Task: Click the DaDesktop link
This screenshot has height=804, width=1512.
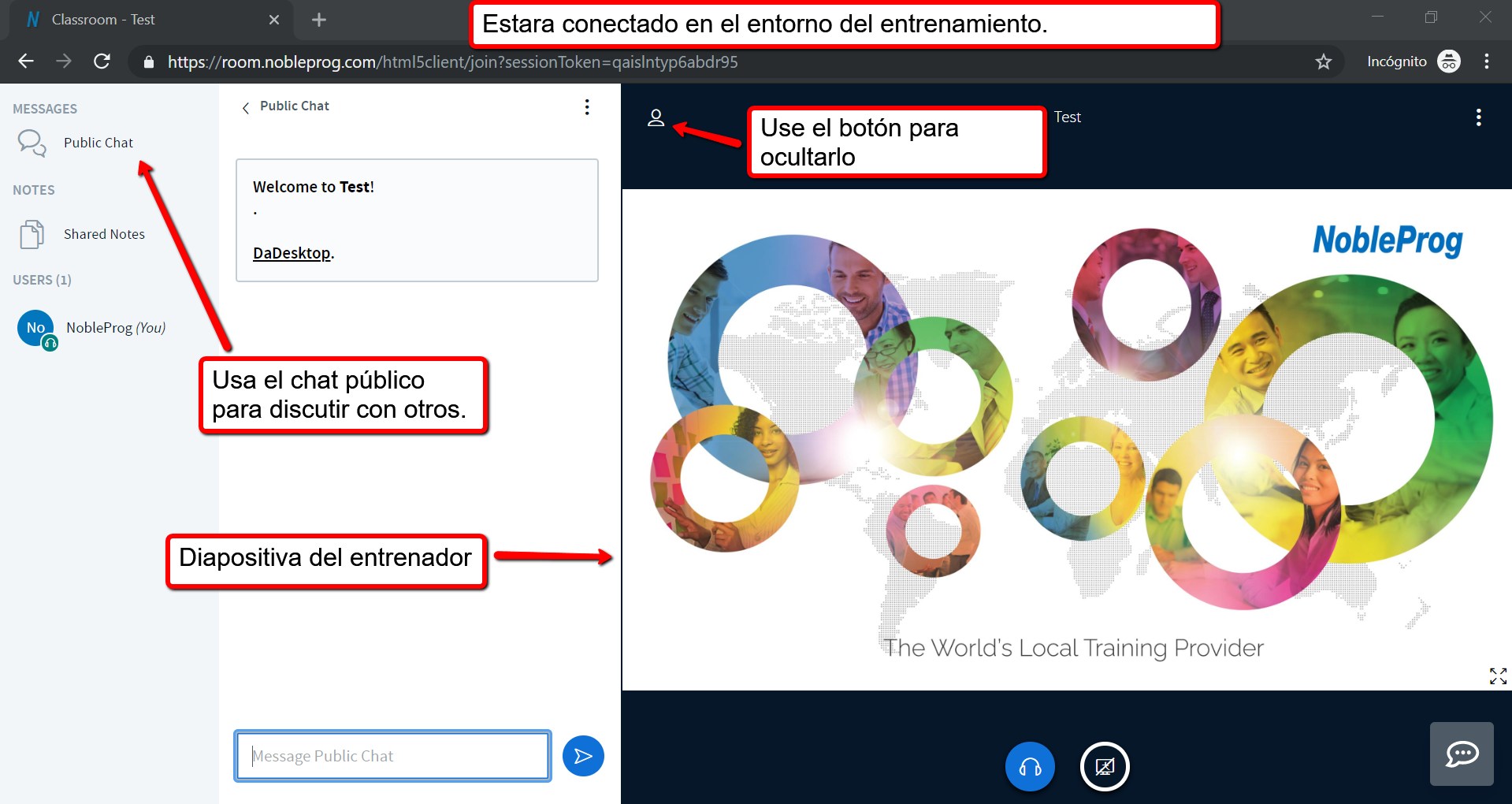Action: [x=292, y=253]
